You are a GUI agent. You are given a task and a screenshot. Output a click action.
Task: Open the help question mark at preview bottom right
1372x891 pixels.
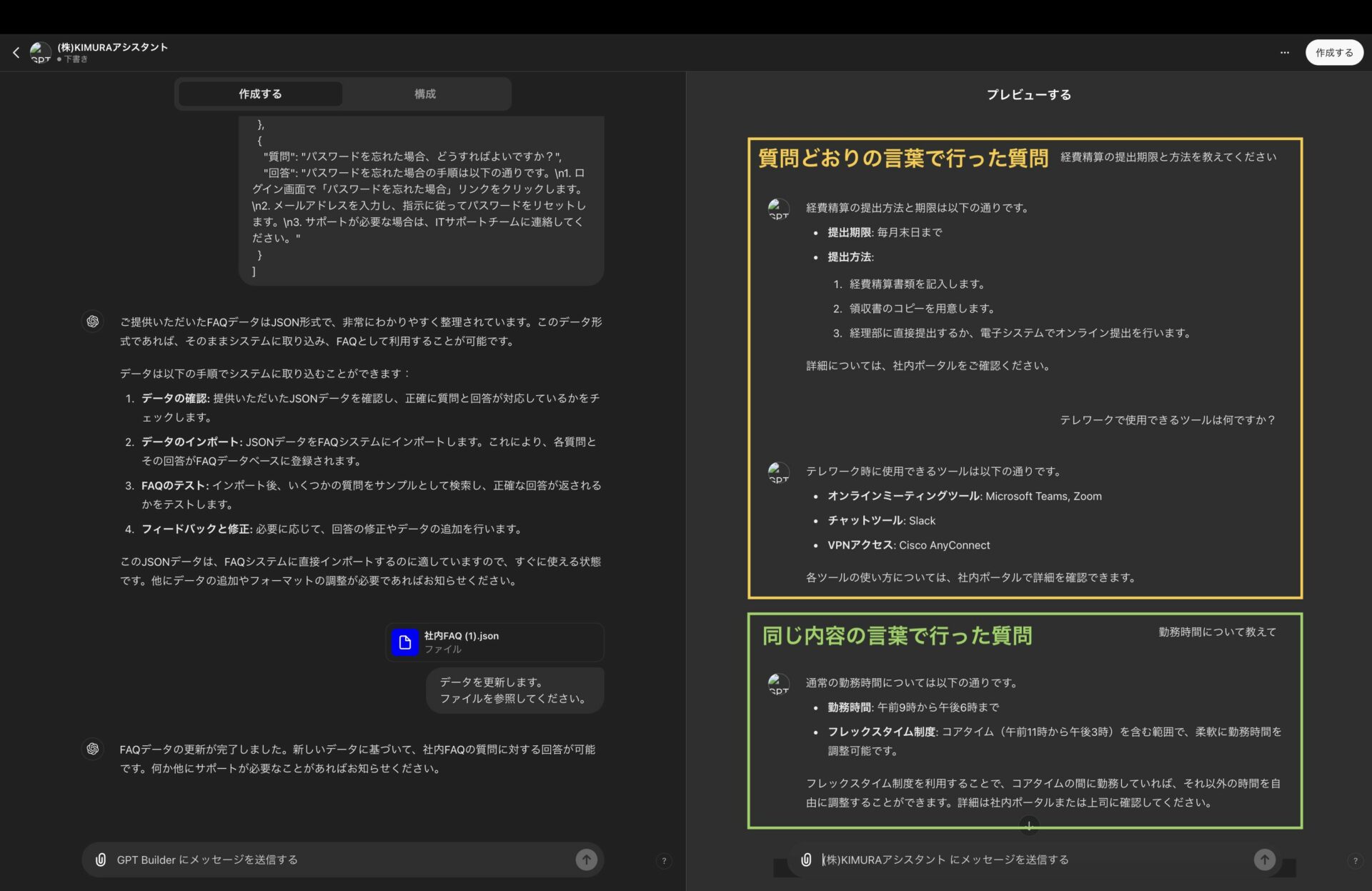1355,861
